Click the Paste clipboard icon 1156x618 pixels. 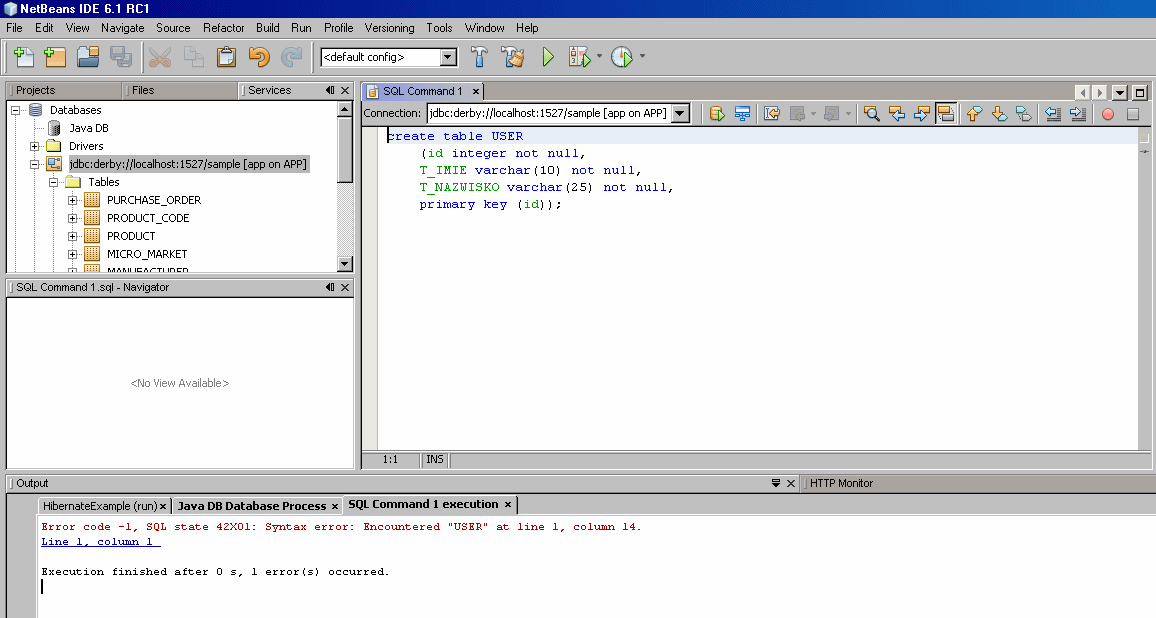coord(226,57)
